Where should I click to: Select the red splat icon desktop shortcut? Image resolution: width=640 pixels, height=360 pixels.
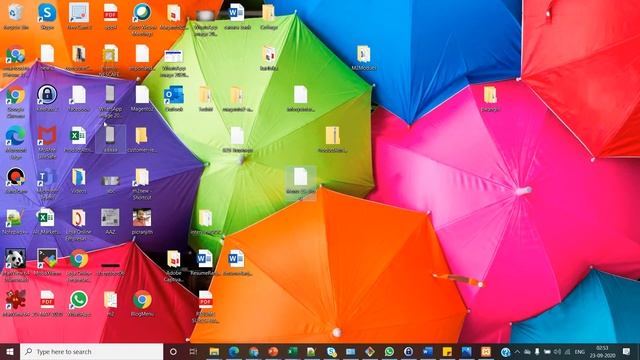pos(16,303)
